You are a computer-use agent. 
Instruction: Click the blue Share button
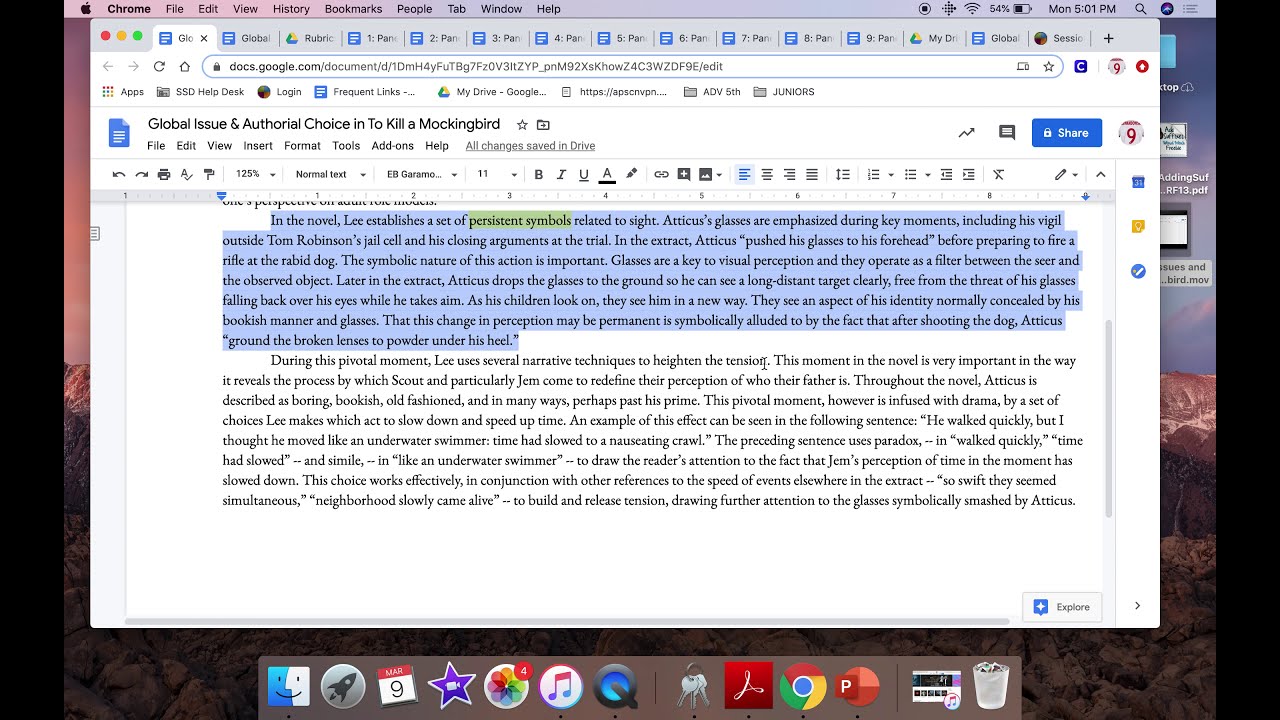pyautogui.click(x=1066, y=133)
